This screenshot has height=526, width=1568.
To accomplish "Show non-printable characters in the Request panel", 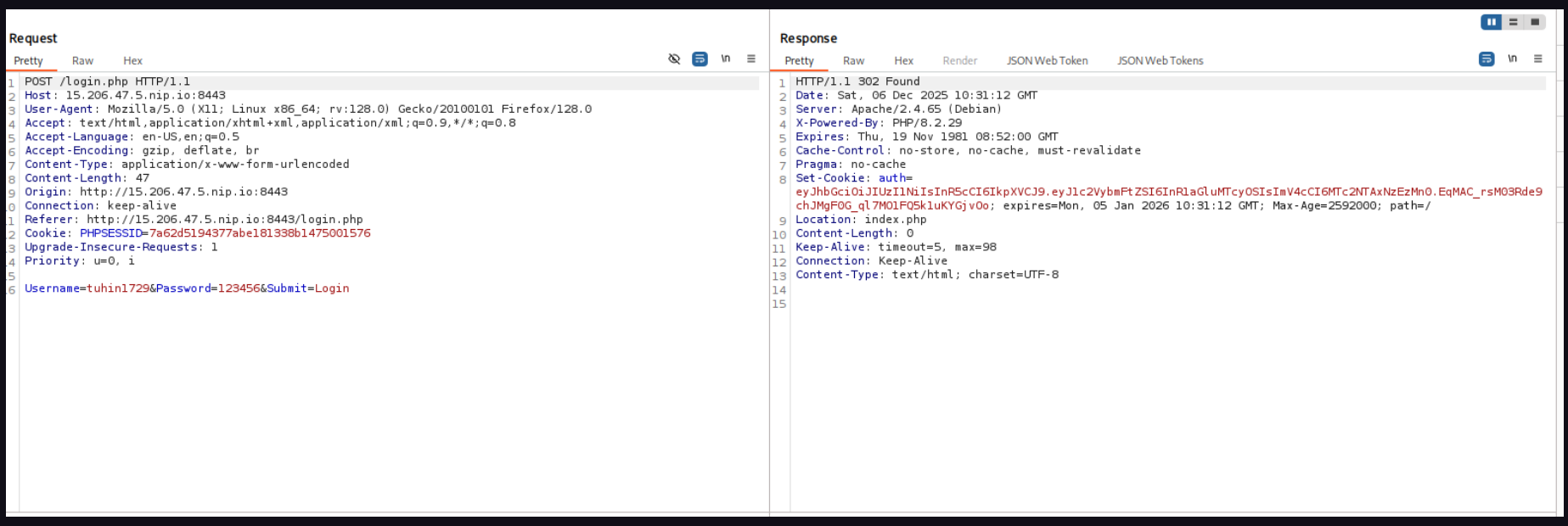I will click(726, 59).
